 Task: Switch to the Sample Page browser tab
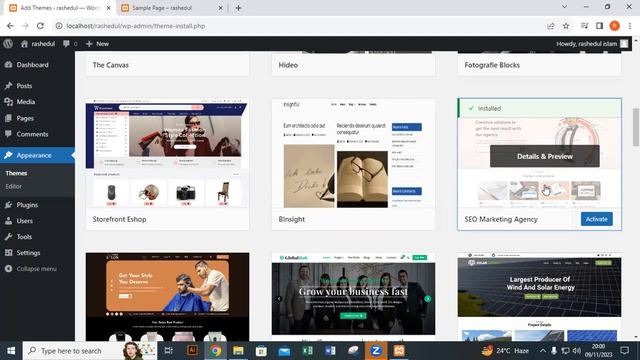(x=171, y=8)
